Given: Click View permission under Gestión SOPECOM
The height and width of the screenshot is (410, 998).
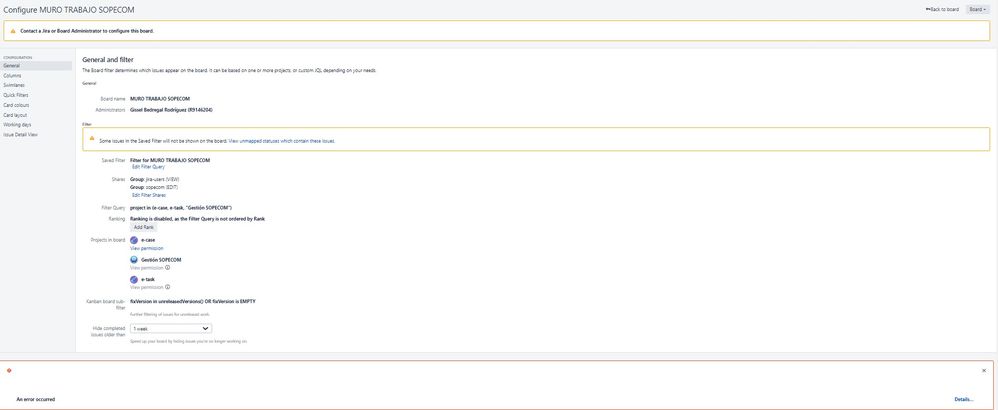Looking at the screenshot, I should coord(146,268).
